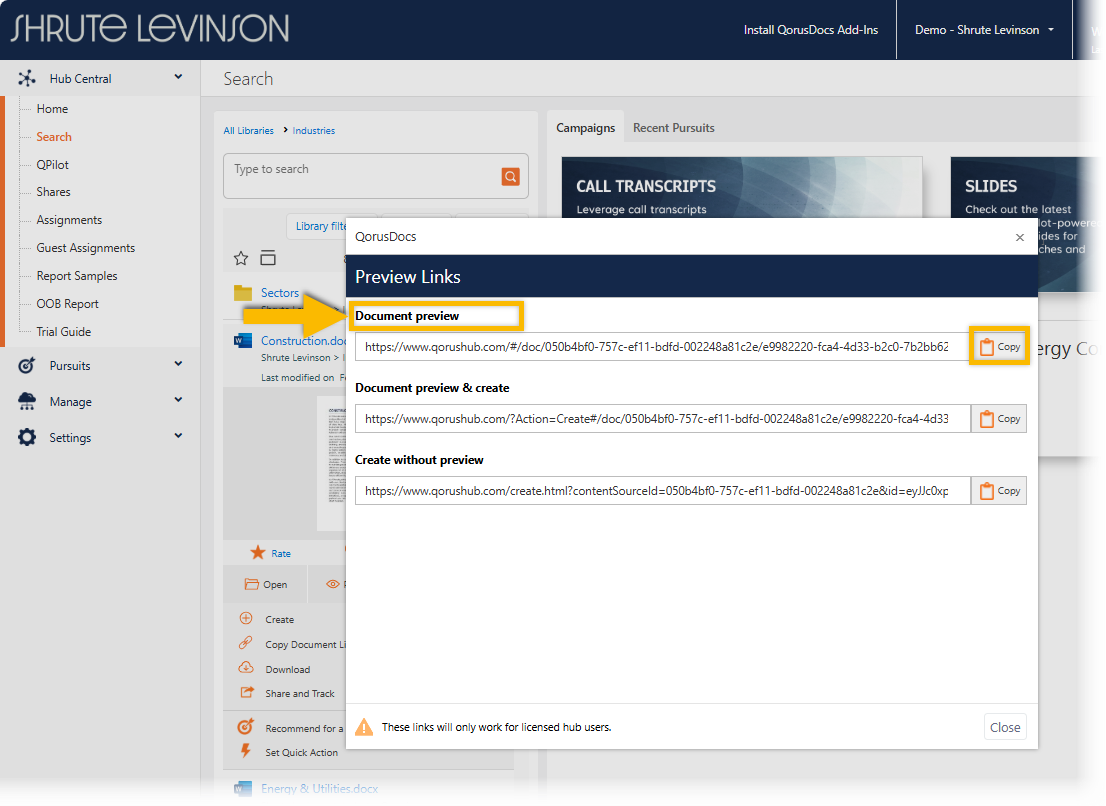Switch to the Recent Pursuits tab
Image resolution: width=1106 pixels, height=806 pixels.
[x=673, y=128]
